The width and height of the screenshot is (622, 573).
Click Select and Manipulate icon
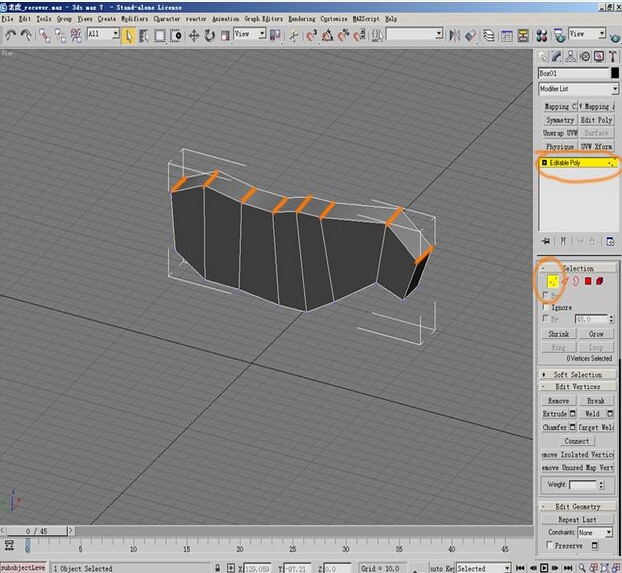coord(294,36)
